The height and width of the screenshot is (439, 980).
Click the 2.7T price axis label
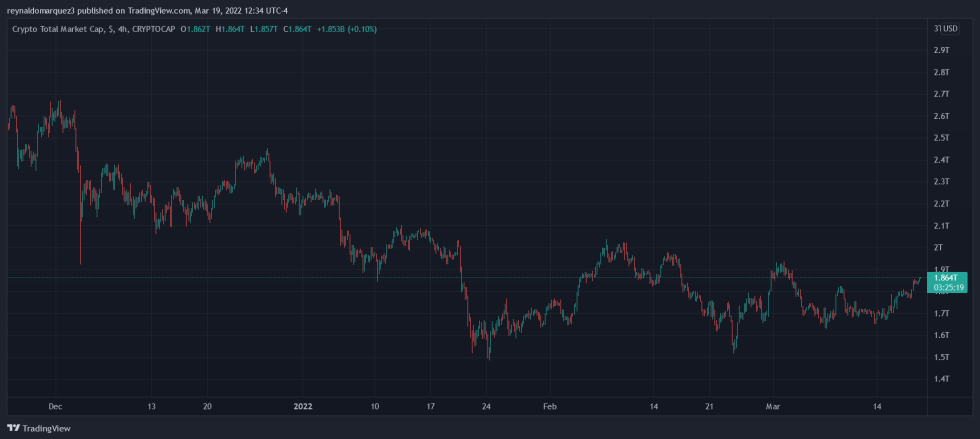tap(942, 94)
